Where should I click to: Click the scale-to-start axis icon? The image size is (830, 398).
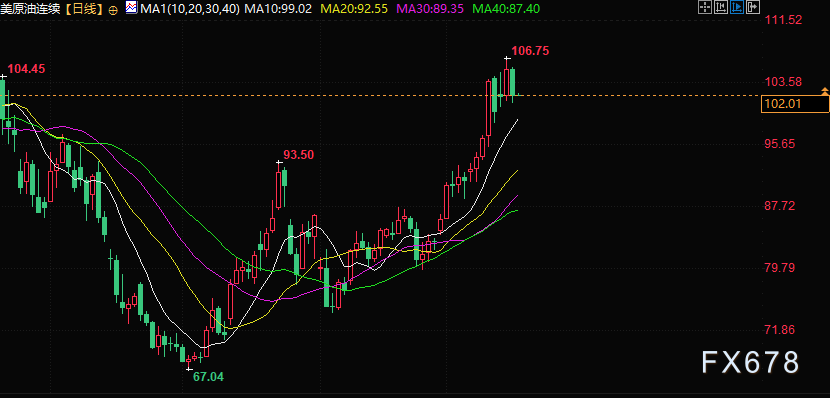(x=720, y=7)
